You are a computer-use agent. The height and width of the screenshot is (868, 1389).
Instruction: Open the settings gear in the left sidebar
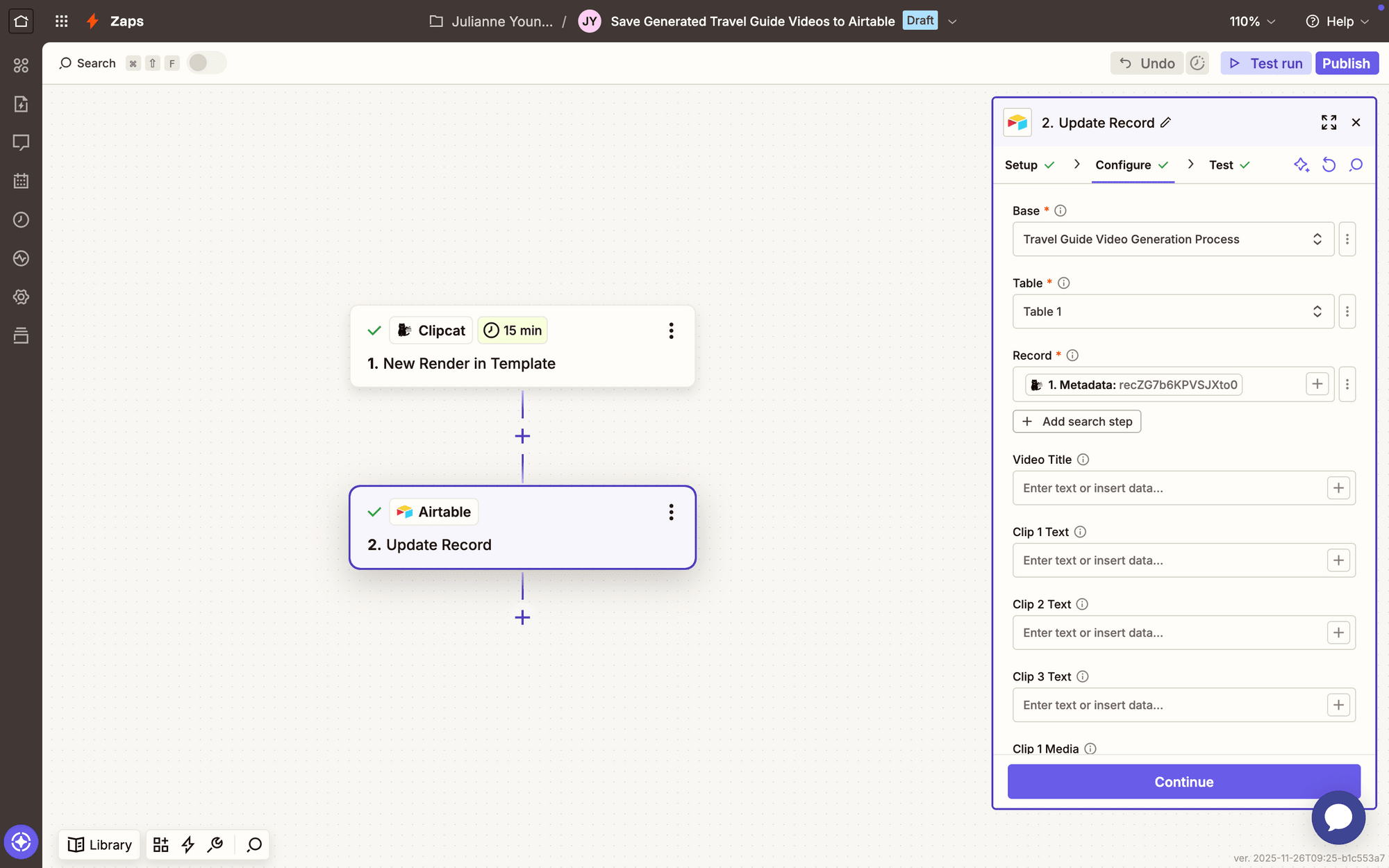[x=21, y=297]
